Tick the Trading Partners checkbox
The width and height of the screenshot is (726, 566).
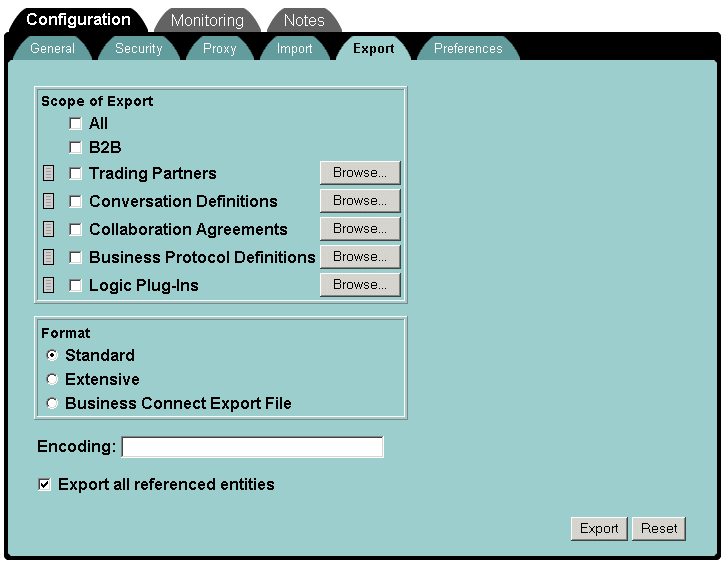click(x=75, y=173)
